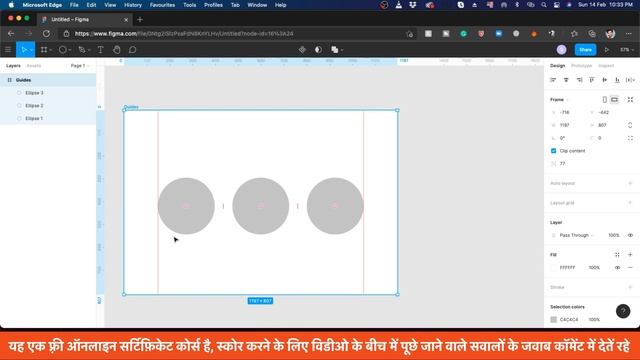
Task: Open the shape tools dropdown arrow
Action: [70, 50]
